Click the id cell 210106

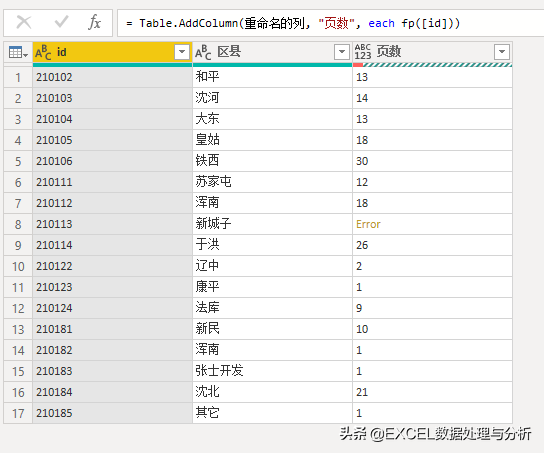click(x=112, y=161)
